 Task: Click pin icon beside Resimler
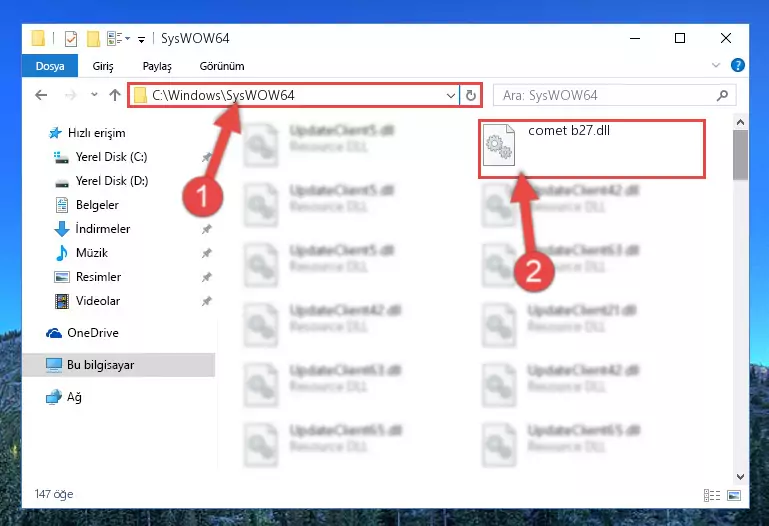point(206,277)
